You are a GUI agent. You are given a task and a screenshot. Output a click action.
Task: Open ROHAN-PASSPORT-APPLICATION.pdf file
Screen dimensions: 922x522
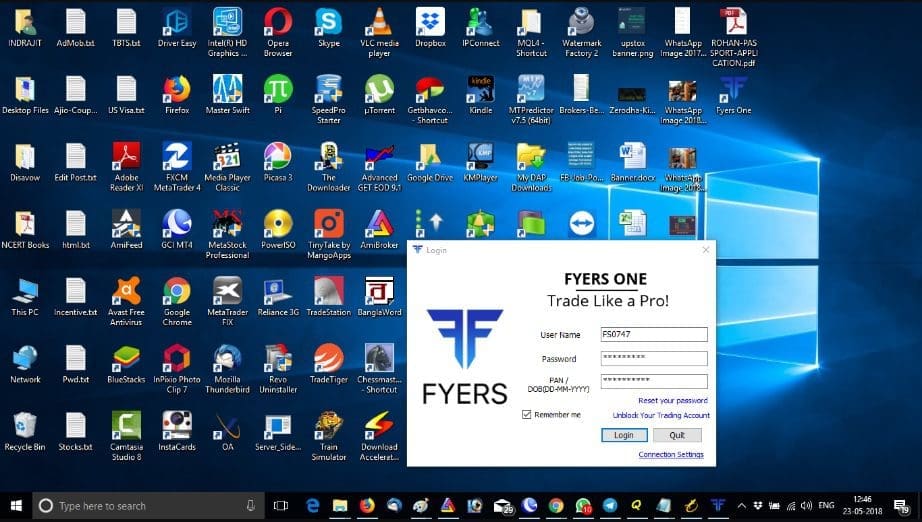click(734, 38)
